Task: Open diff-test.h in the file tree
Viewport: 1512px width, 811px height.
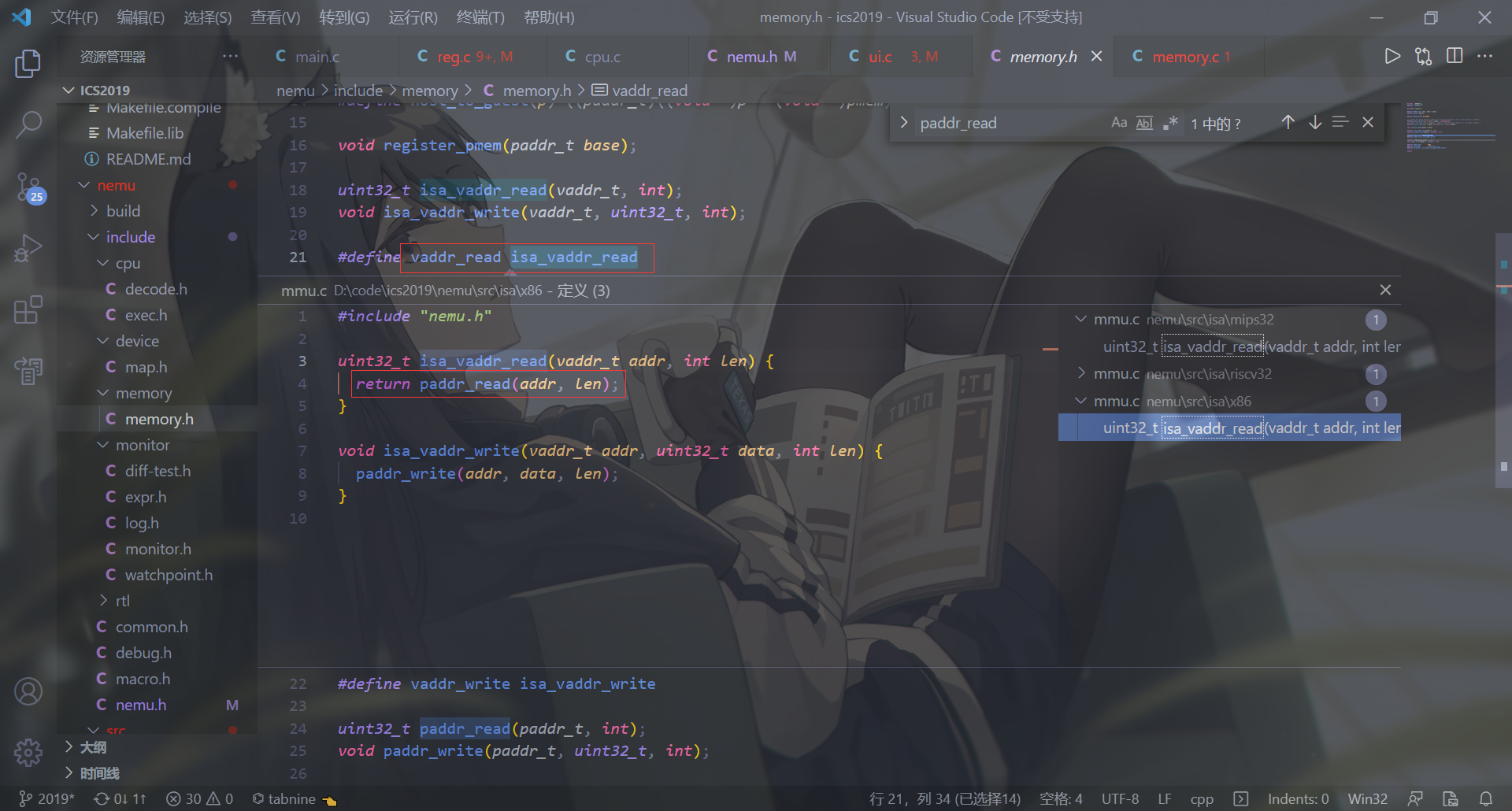Action: click(x=157, y=471)
